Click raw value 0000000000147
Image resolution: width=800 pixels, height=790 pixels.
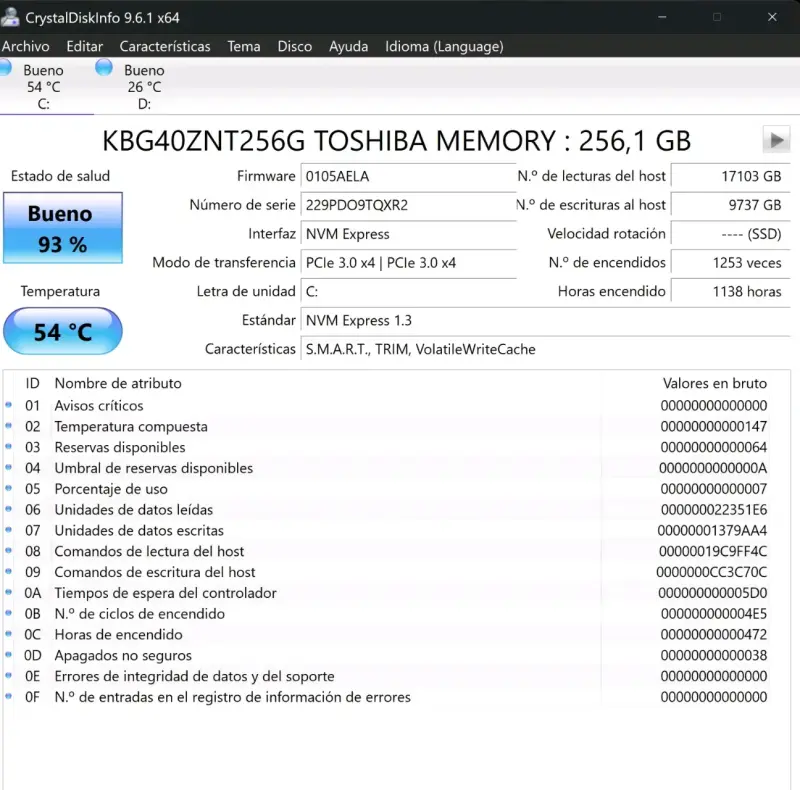click(x=713, y=426)
